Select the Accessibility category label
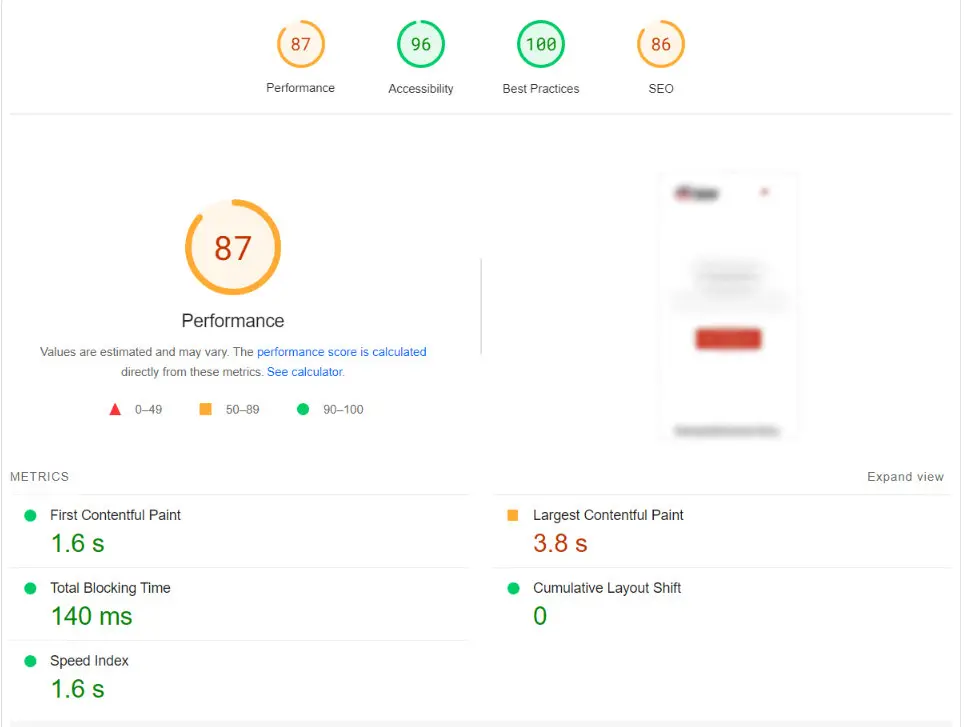Image resolution: width=964 pixels, height=727 pixels. (x=421, y=89)
